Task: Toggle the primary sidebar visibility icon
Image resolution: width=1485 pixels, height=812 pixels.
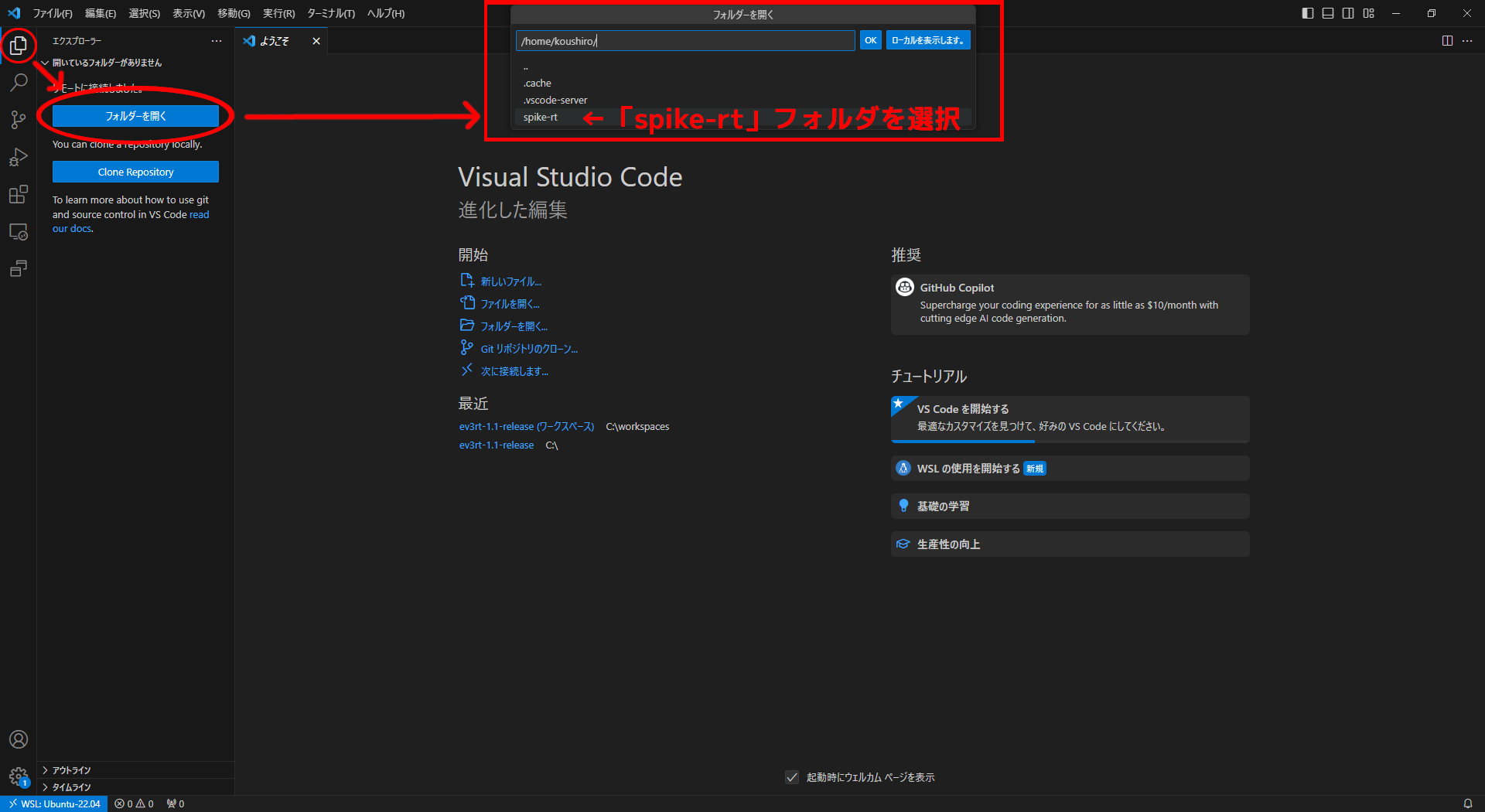Action: (1307, 13)
